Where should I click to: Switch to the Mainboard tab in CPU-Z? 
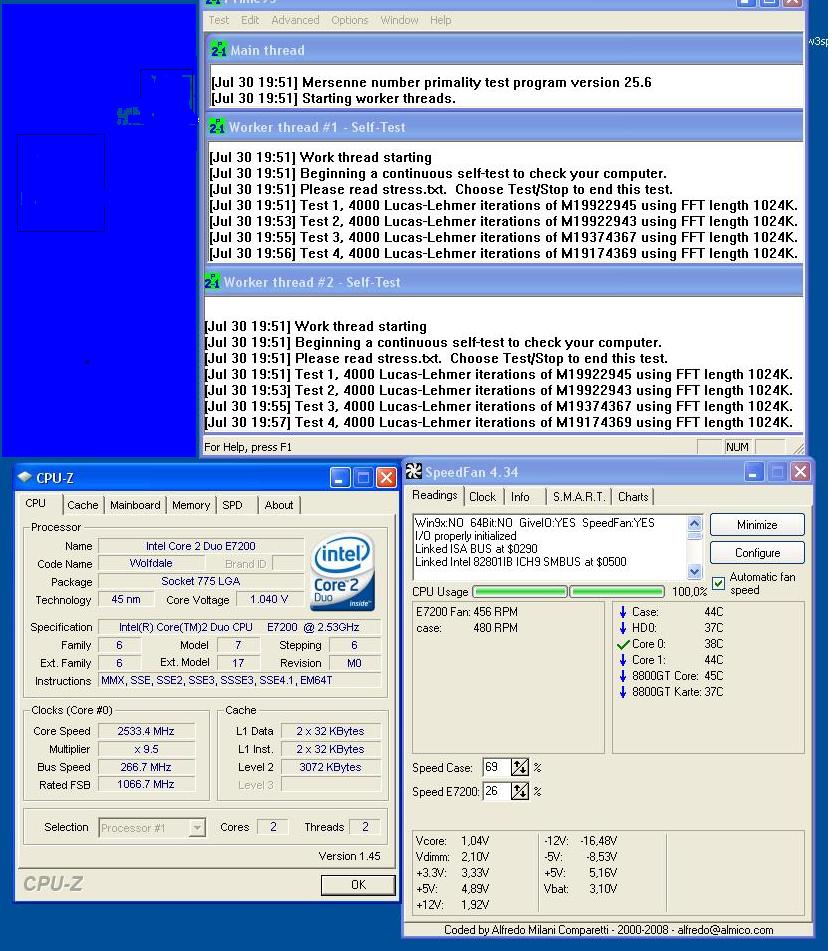click(x=135, y=505)
